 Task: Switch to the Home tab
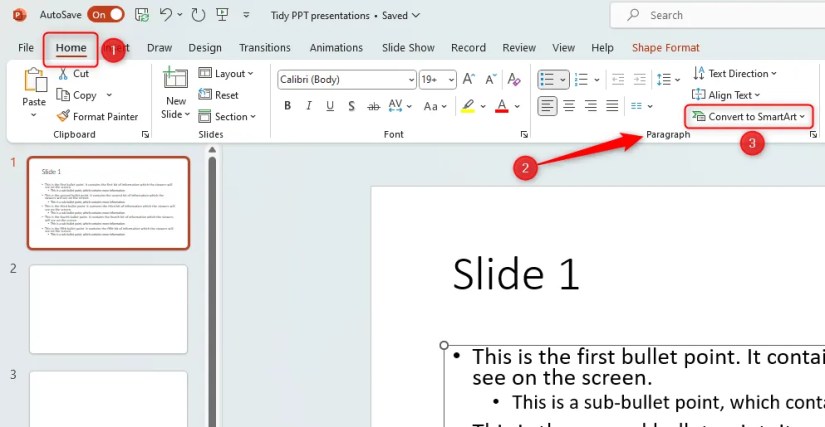[x=71, y=48]
